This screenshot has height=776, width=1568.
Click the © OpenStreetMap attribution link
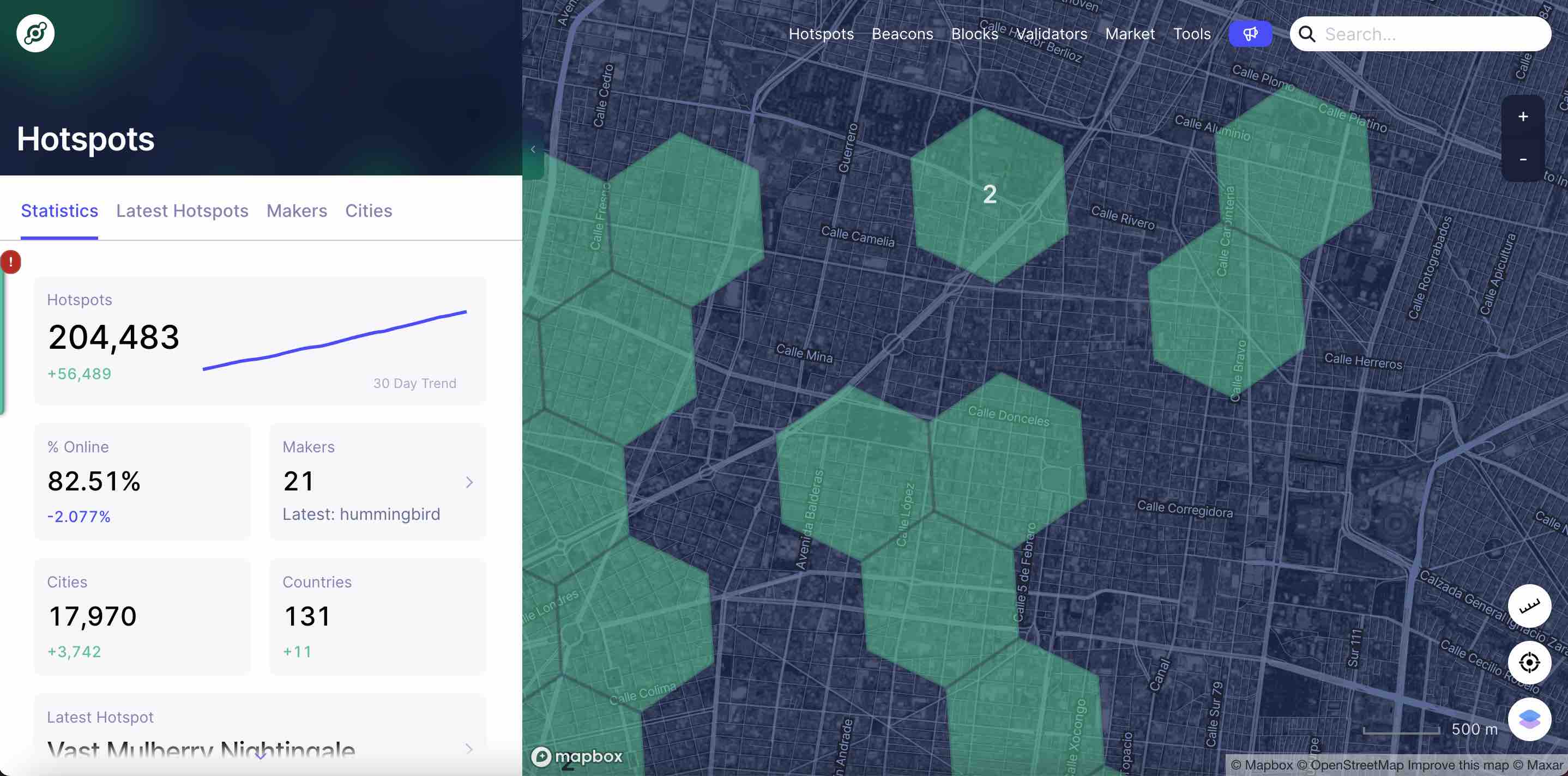coord(1350,765)
